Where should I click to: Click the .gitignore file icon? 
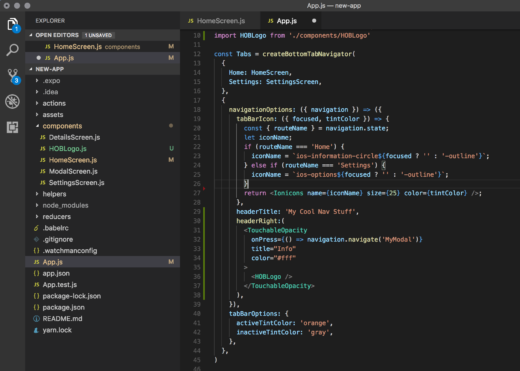coord(36,239)
